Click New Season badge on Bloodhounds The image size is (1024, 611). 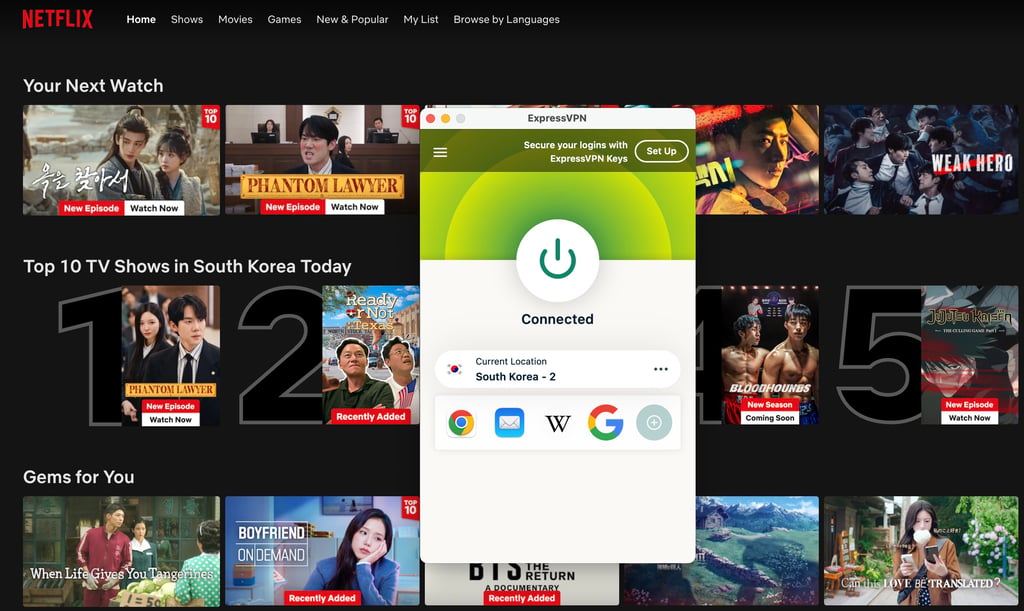(x=770, y=405)
